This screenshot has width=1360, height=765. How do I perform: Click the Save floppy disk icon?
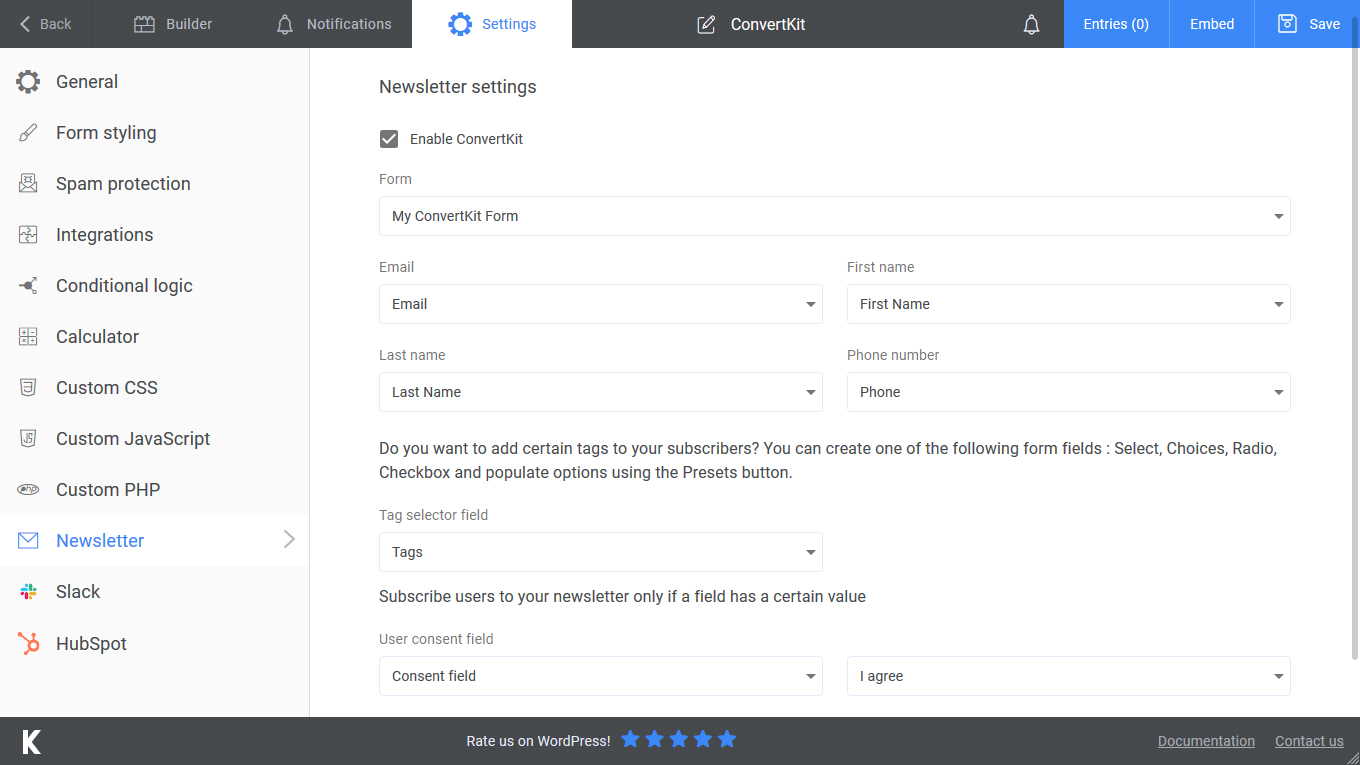coord(1288,24)
